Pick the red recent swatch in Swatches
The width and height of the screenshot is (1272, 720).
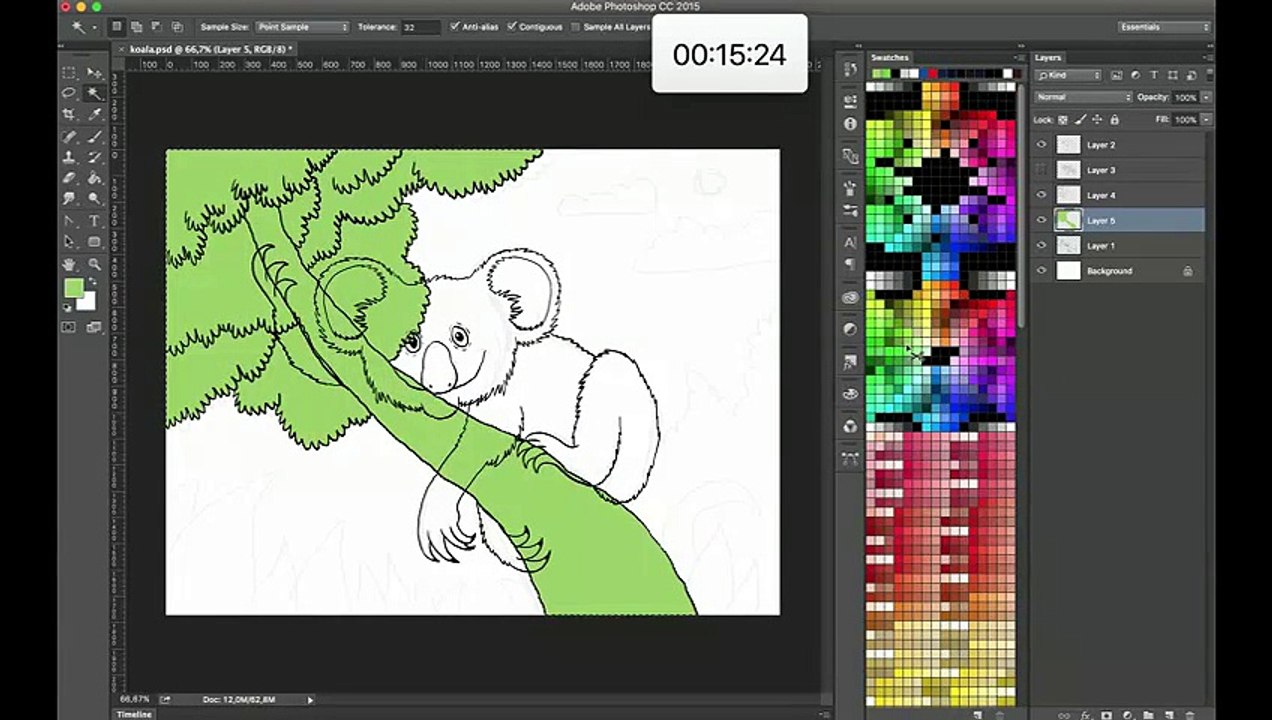933,73
